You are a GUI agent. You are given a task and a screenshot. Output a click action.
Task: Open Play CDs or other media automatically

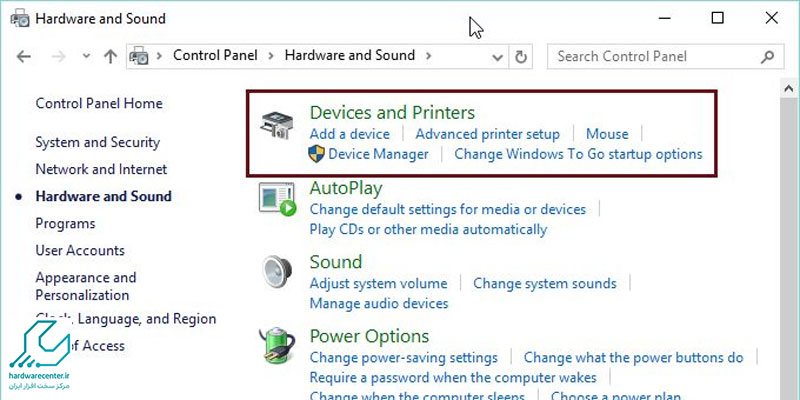(x=428, y=230)
